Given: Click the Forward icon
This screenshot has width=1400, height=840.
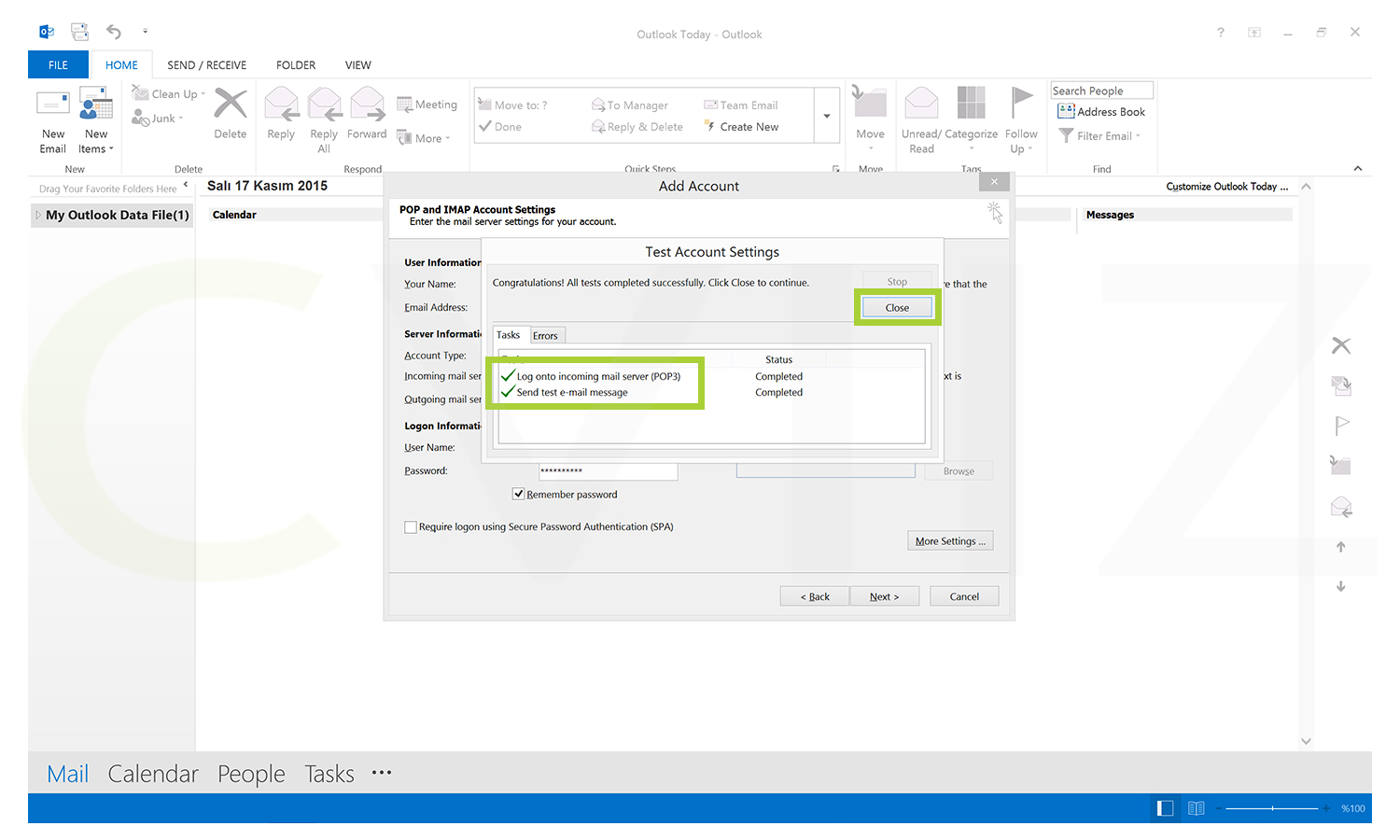Looking at the screenshot, I should pyautogui.click(x=367, y=104).
